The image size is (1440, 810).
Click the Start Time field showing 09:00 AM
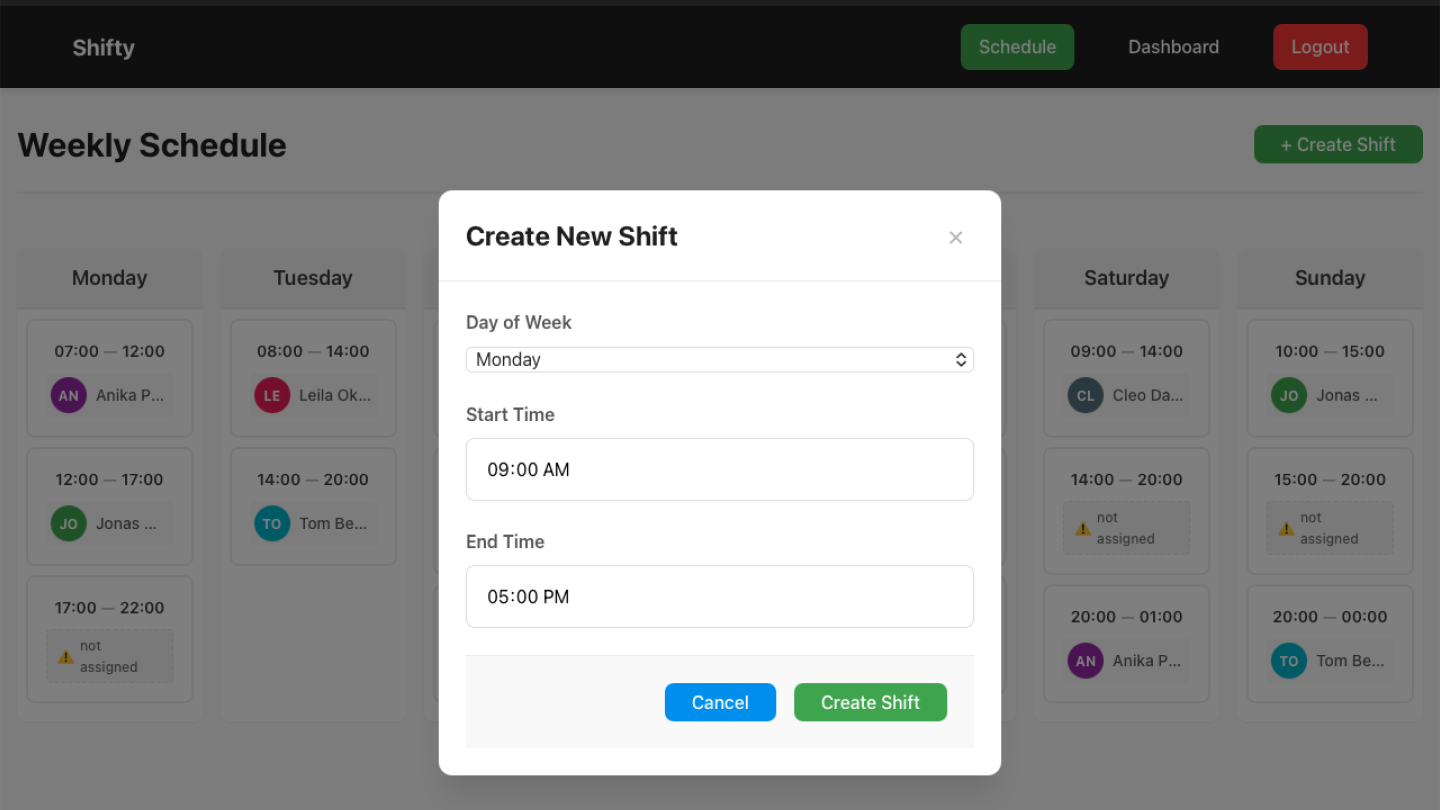pyautogui.click(x=720, y=469)
